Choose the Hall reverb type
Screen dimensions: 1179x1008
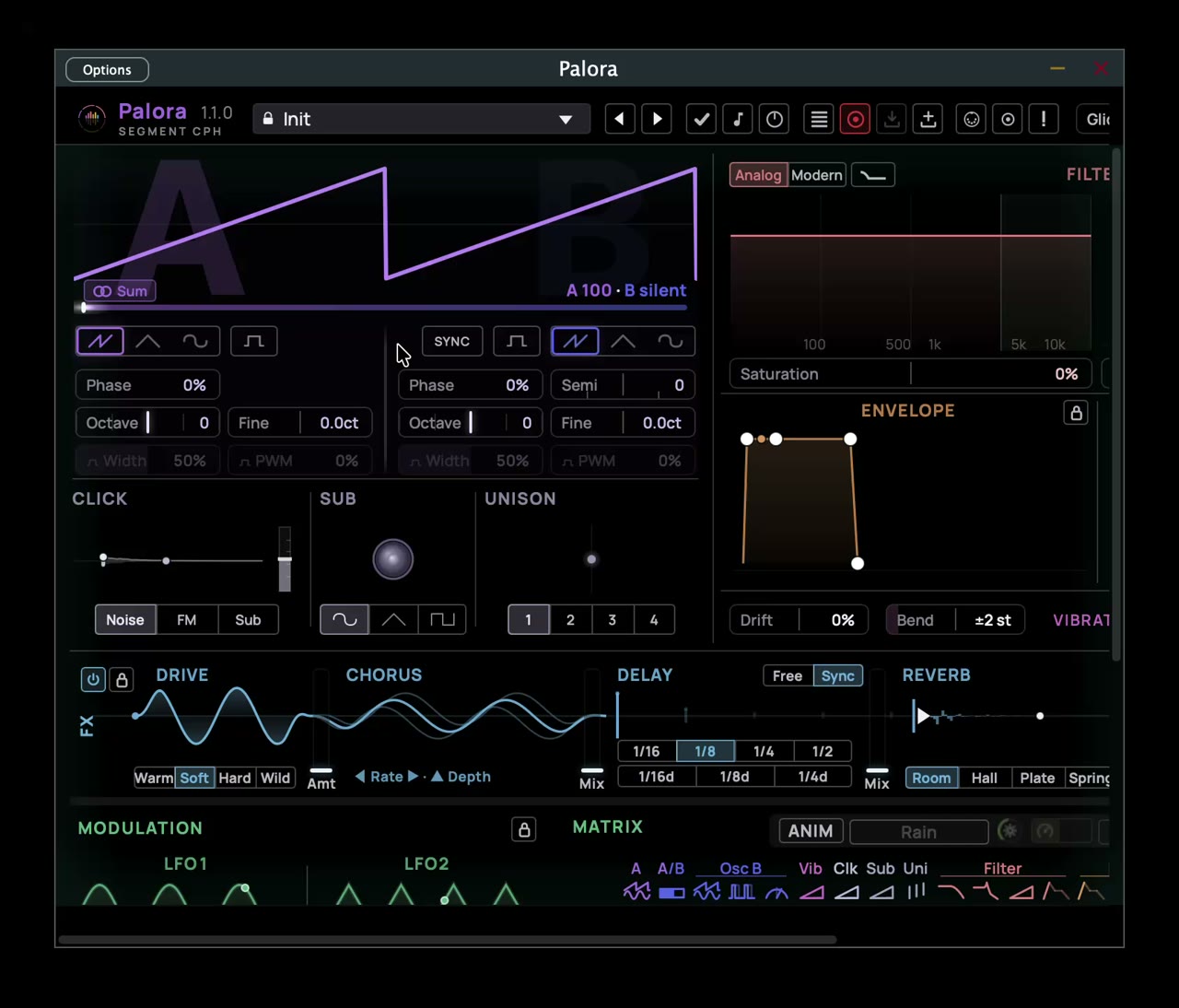tap(985, 778)
